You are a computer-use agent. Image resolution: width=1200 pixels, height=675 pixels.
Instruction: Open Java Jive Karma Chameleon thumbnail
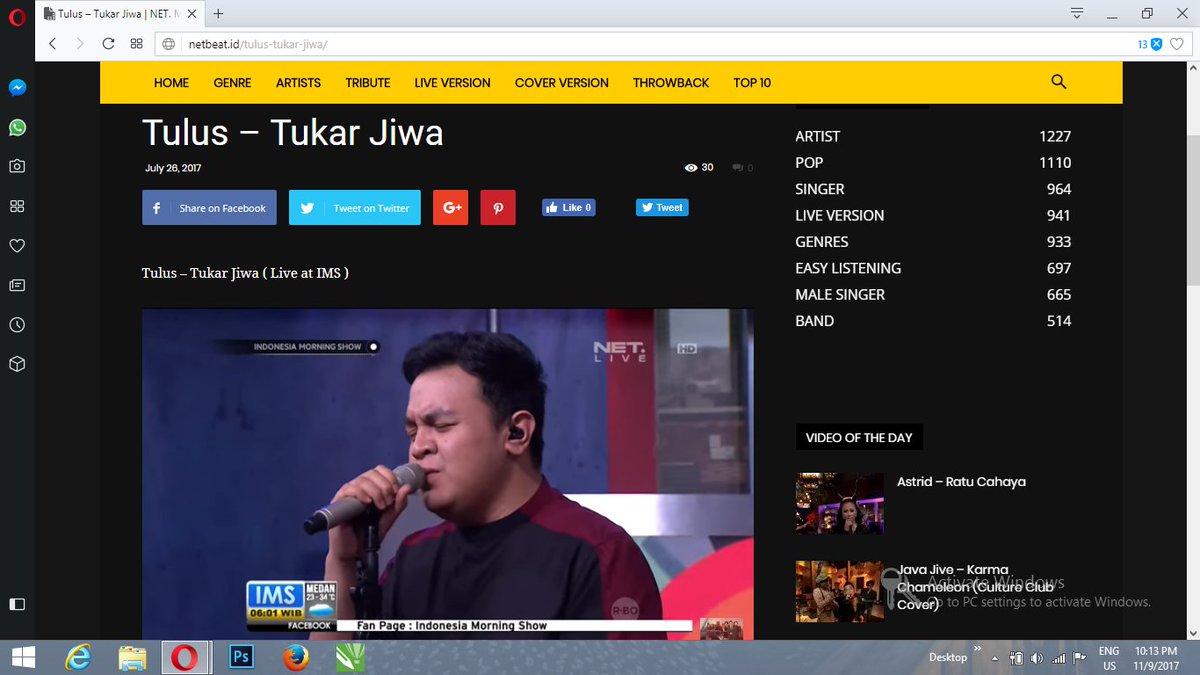(840, 591)
